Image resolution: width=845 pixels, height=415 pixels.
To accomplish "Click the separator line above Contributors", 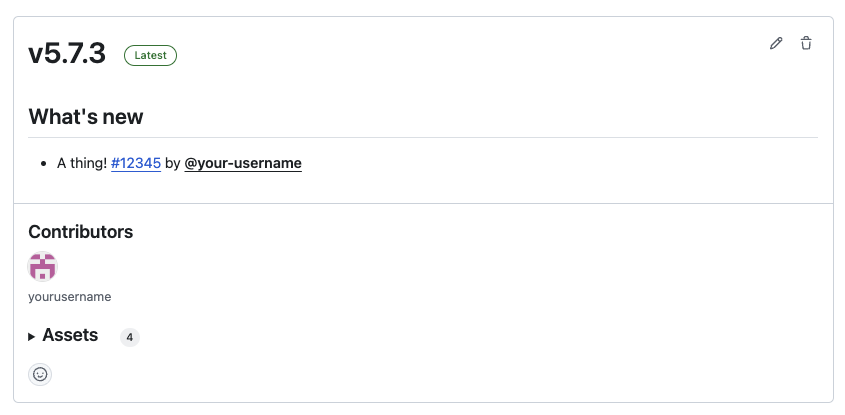I will (x=423, y=204).
